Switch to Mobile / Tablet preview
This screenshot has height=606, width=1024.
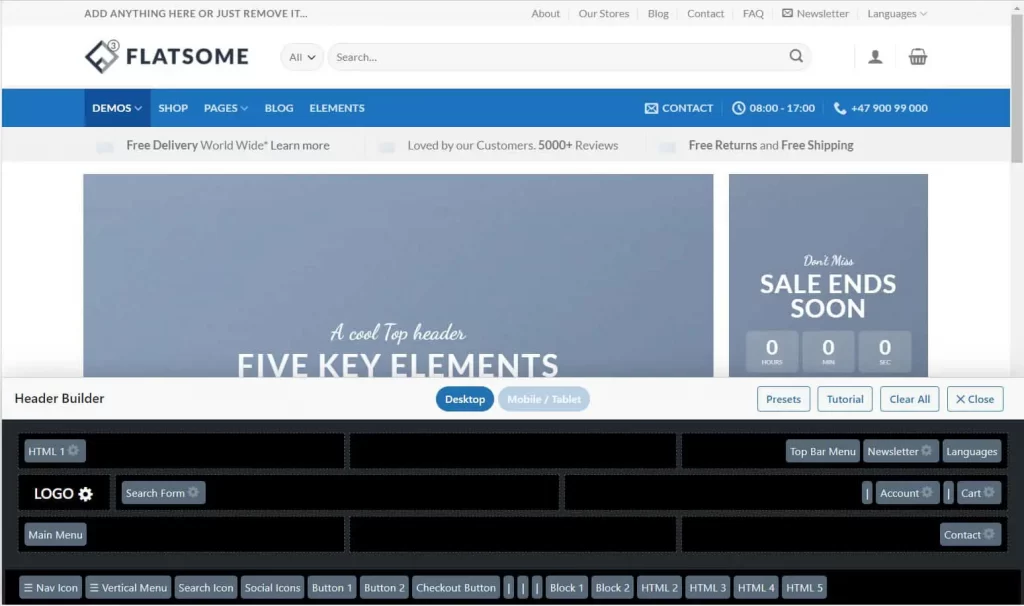click(x=543, y=398)
